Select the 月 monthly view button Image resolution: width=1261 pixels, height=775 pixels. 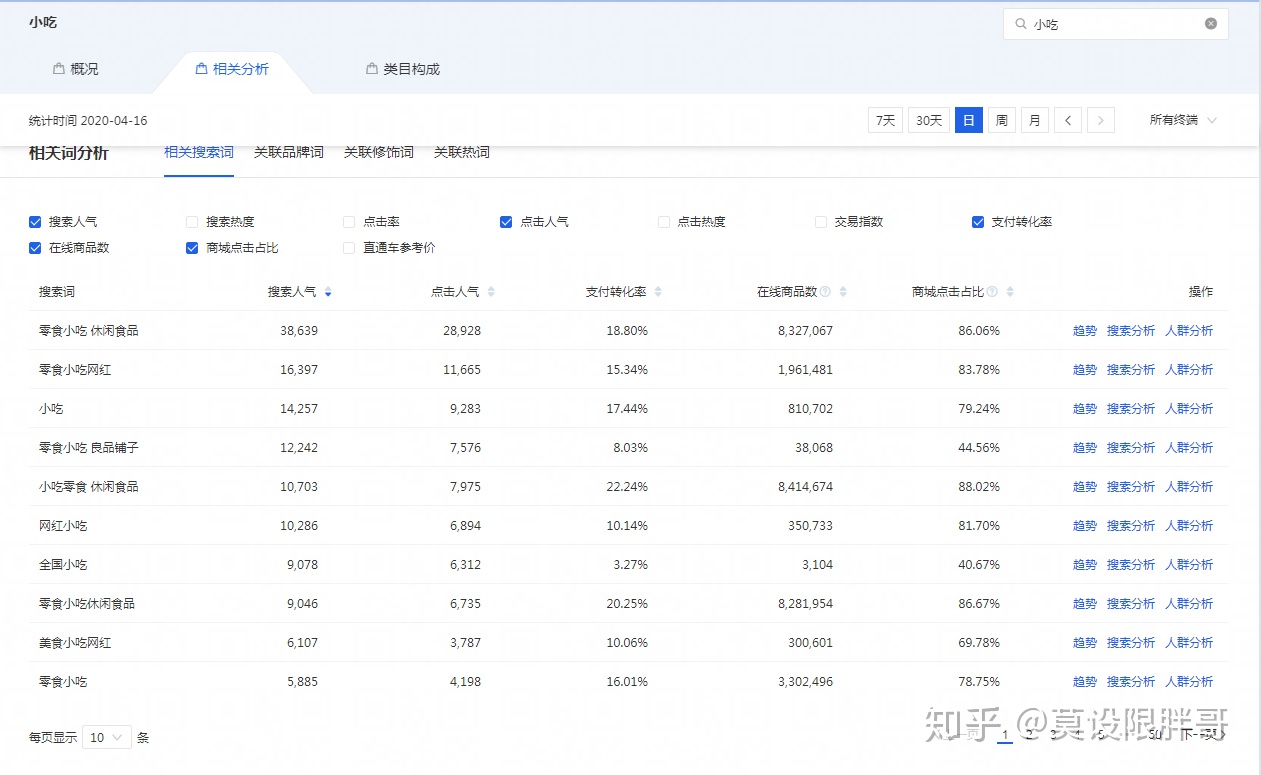click(x=1034, y=119)
